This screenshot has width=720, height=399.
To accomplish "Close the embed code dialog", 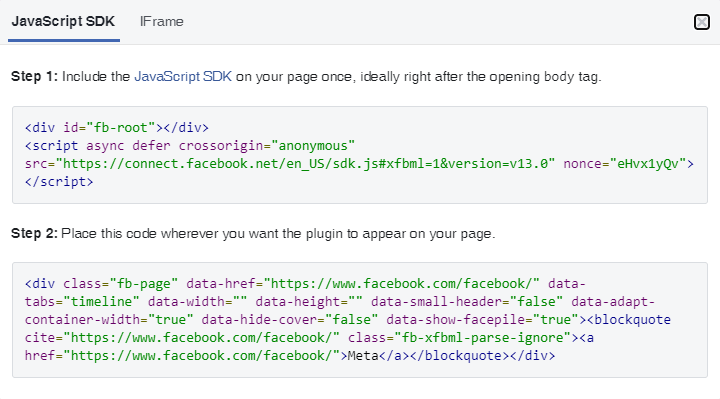I will tap(702, 22).
